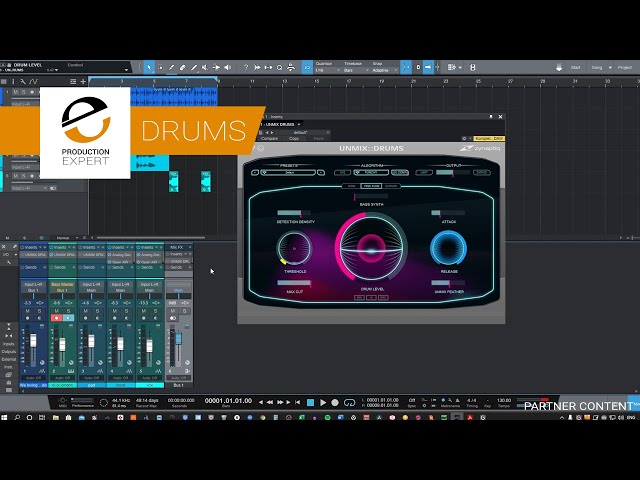Show Inputs in the mixer sidebar
The image size is (640, 480).
point(9,344)
